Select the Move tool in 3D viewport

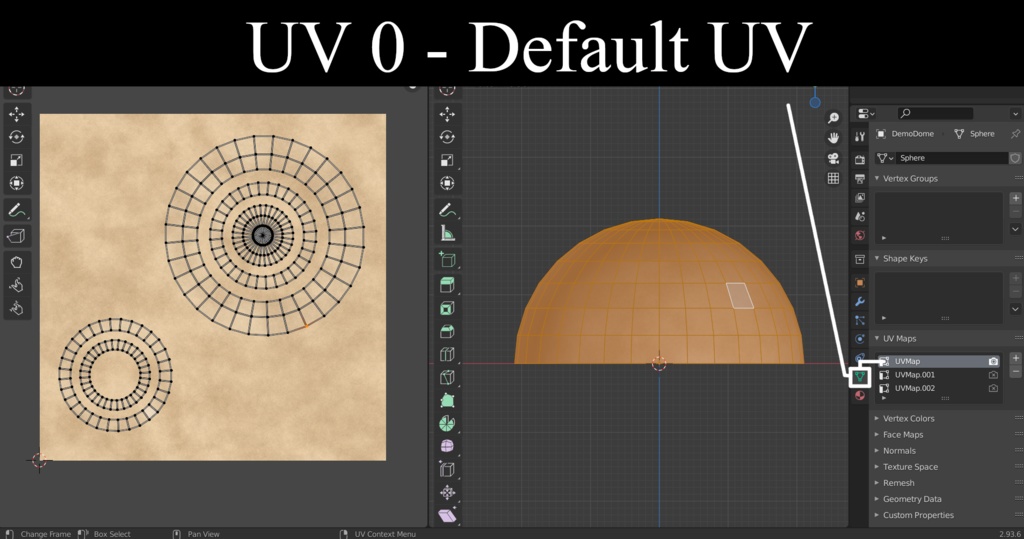[447, 114]
